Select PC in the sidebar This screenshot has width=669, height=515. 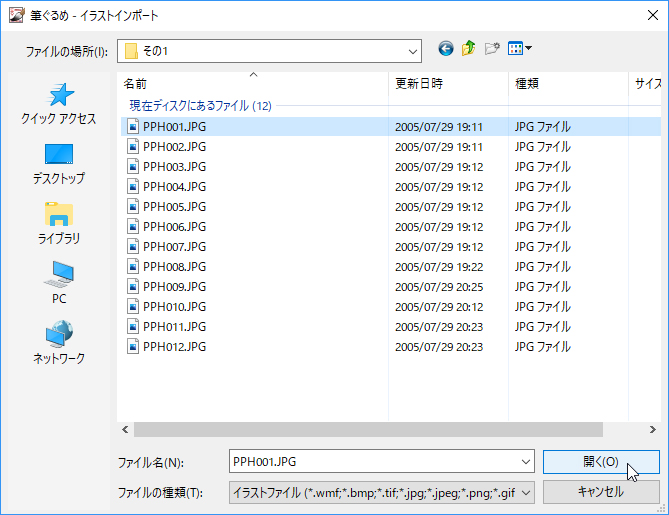[x=59, y=283]
